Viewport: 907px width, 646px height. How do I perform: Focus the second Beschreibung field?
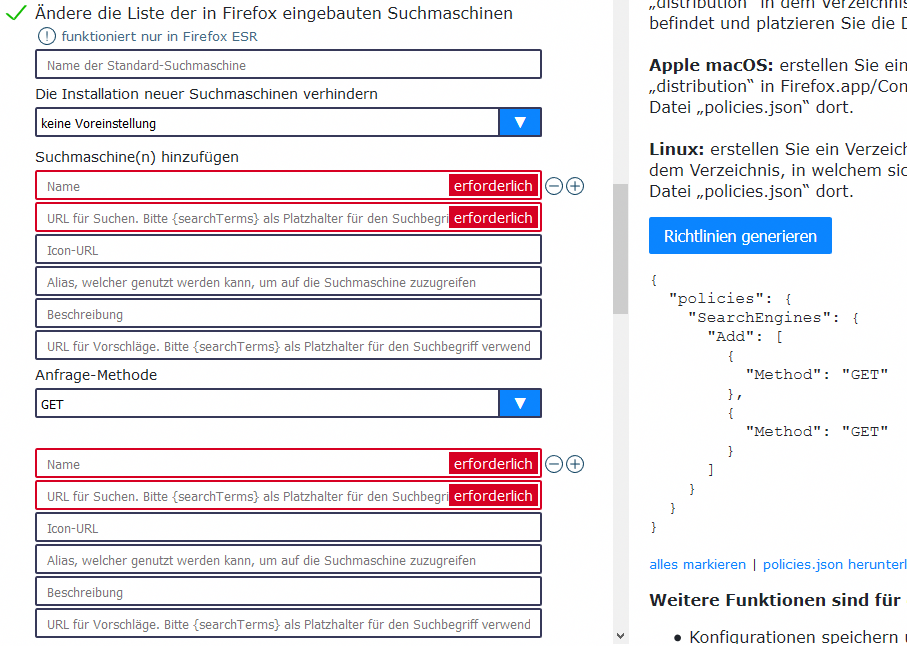click(x=288, y=592)
